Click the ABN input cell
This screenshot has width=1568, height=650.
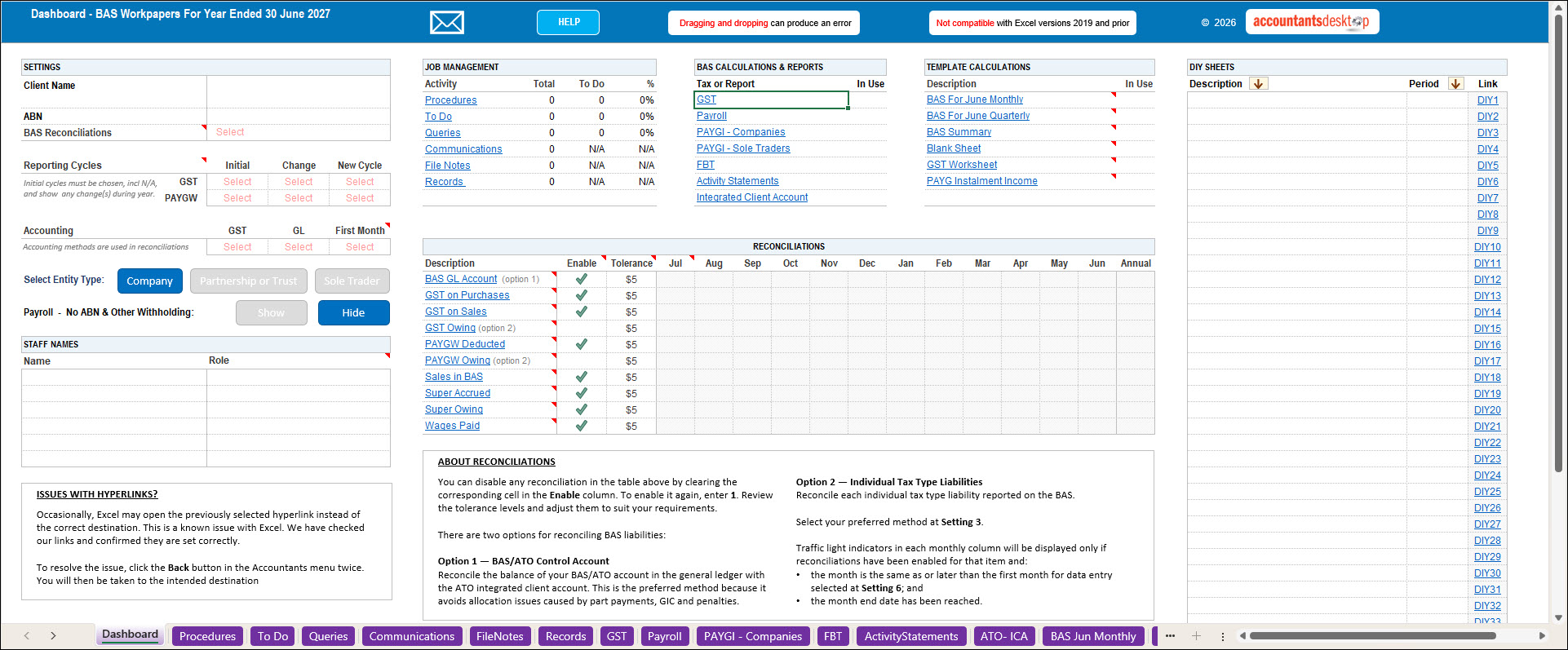[299, 117]
